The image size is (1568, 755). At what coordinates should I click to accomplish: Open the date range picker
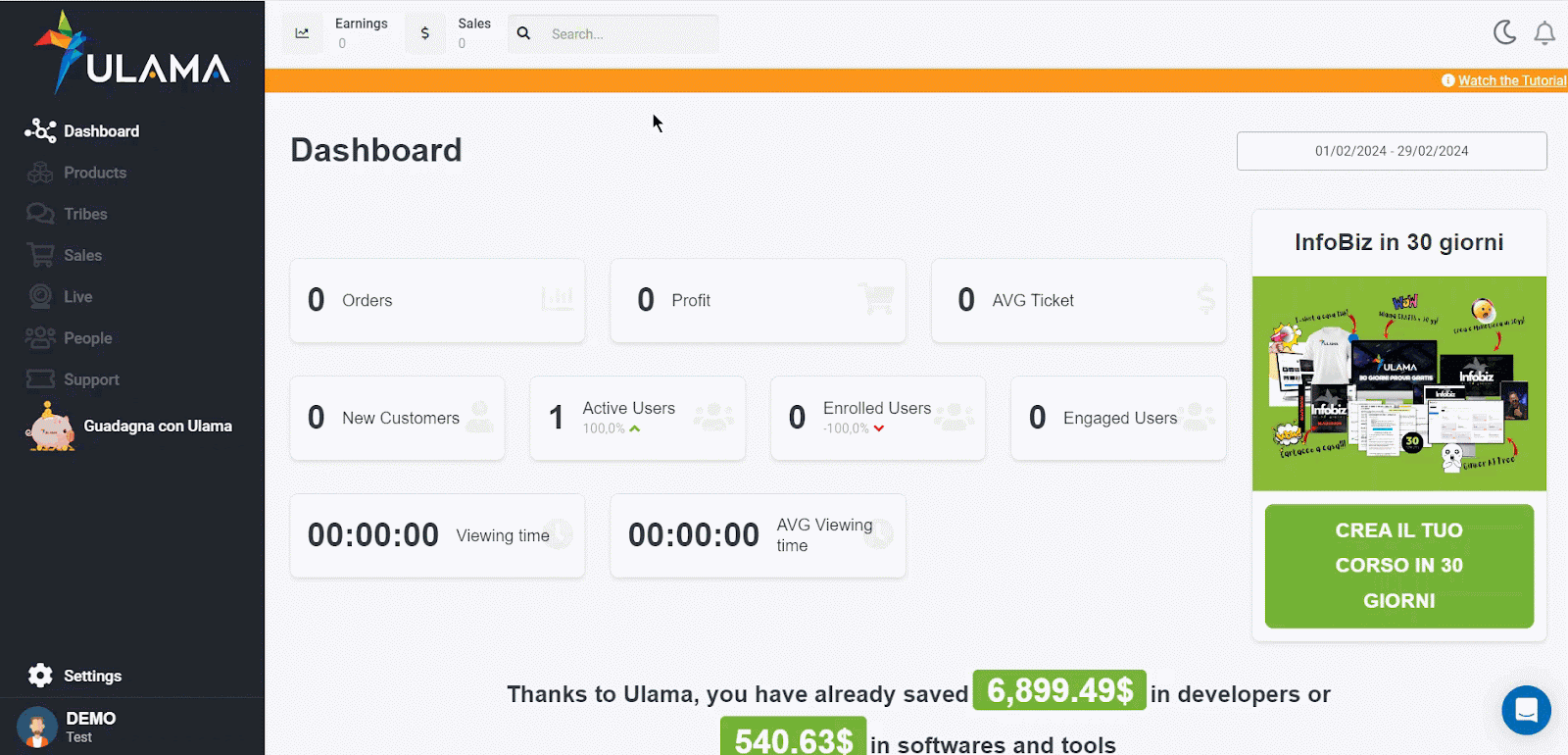(x=1392, y=151)
